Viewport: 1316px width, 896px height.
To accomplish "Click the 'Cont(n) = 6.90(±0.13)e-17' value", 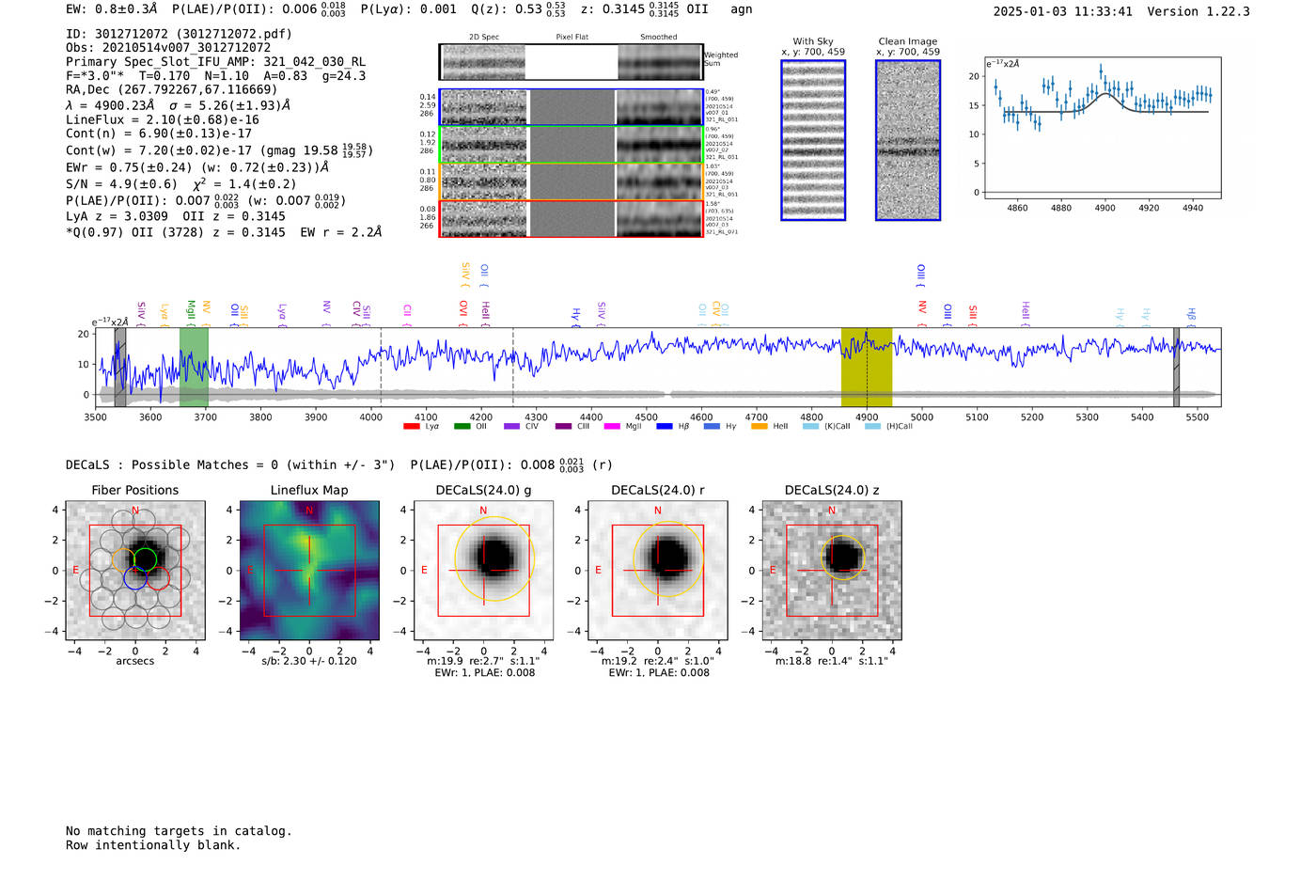I will tap(159, 134).
